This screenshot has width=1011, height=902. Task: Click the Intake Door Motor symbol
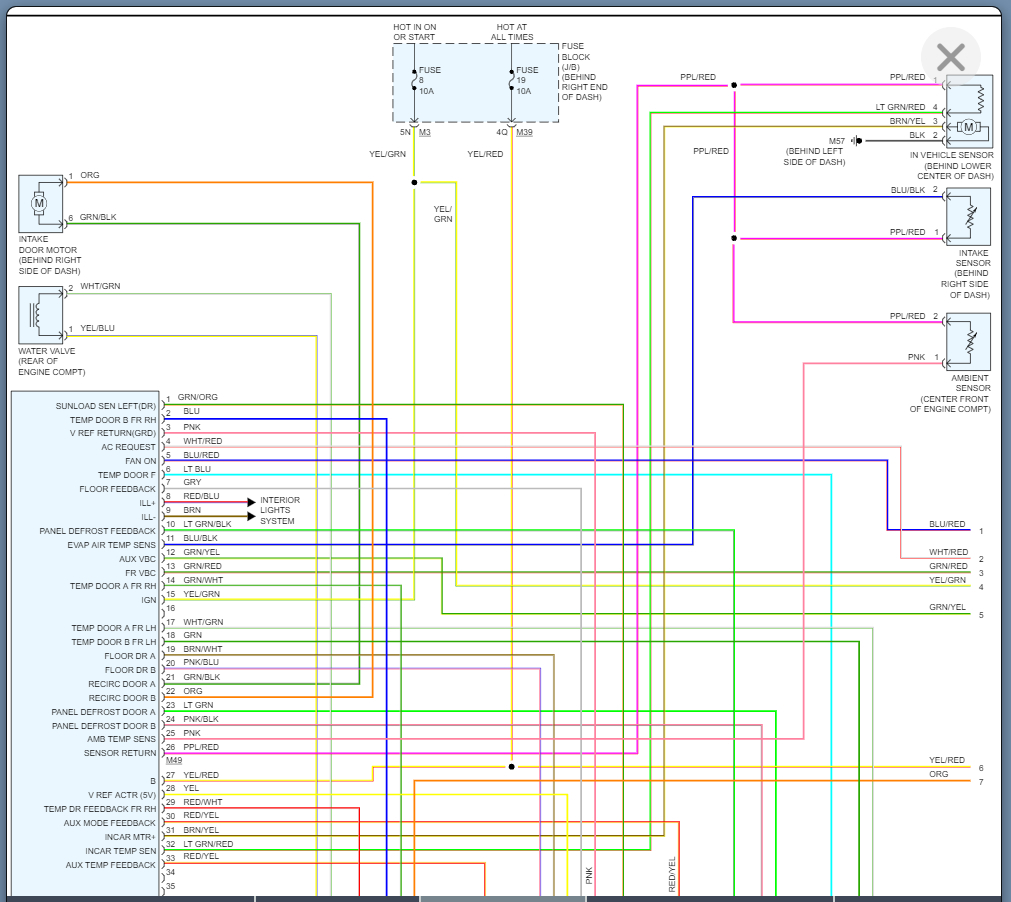(41, 204)
